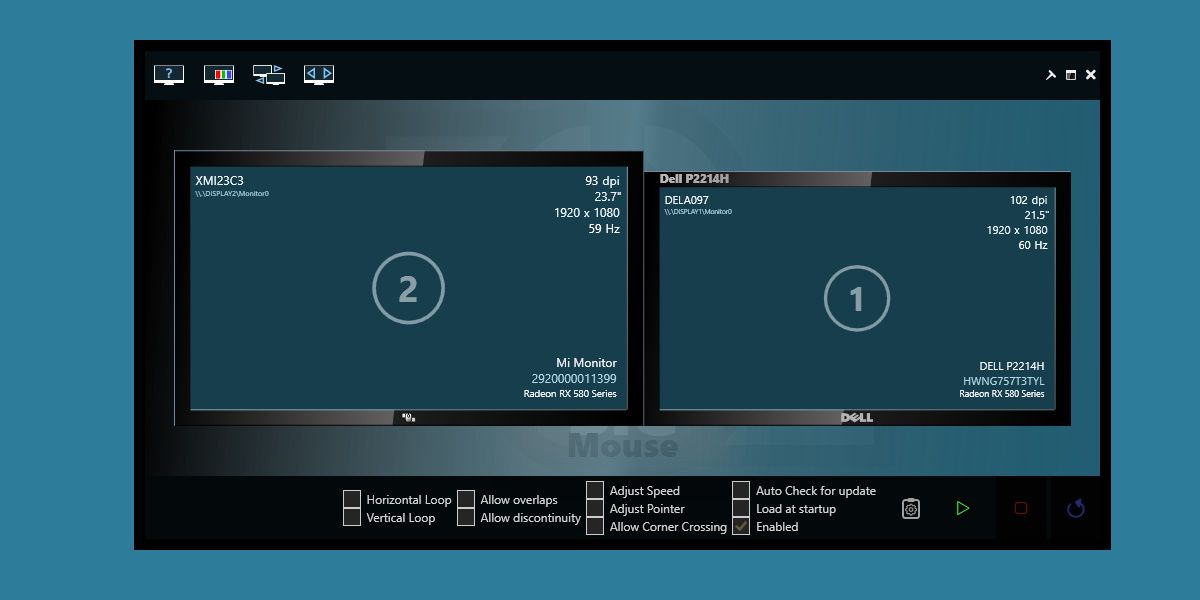The image size is (1200, 600).
Task: Select monitor 1 circled number
Action: (x=856, y=298)
